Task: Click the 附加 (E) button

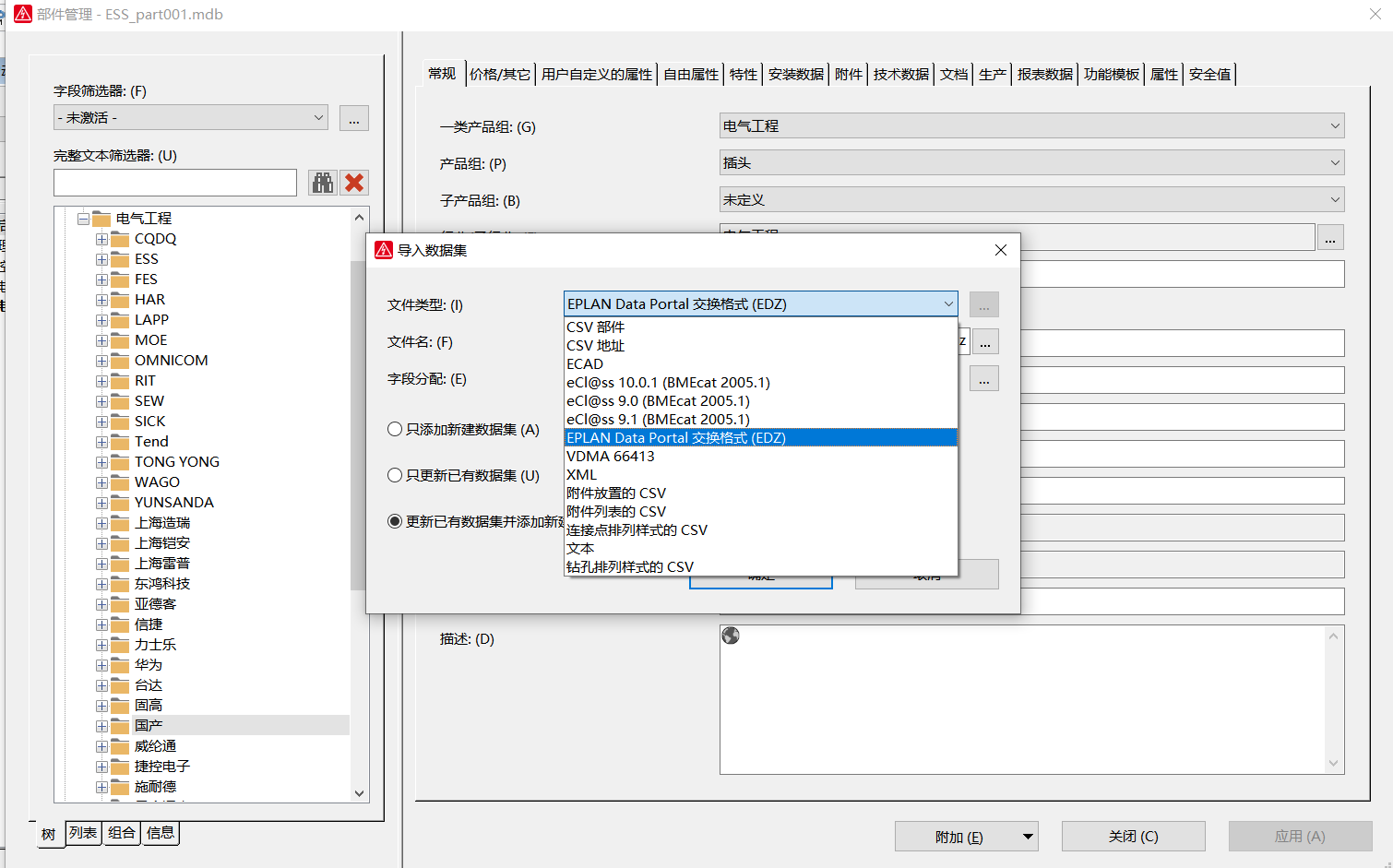Action: pyautogui.click(x=959, y=837)
